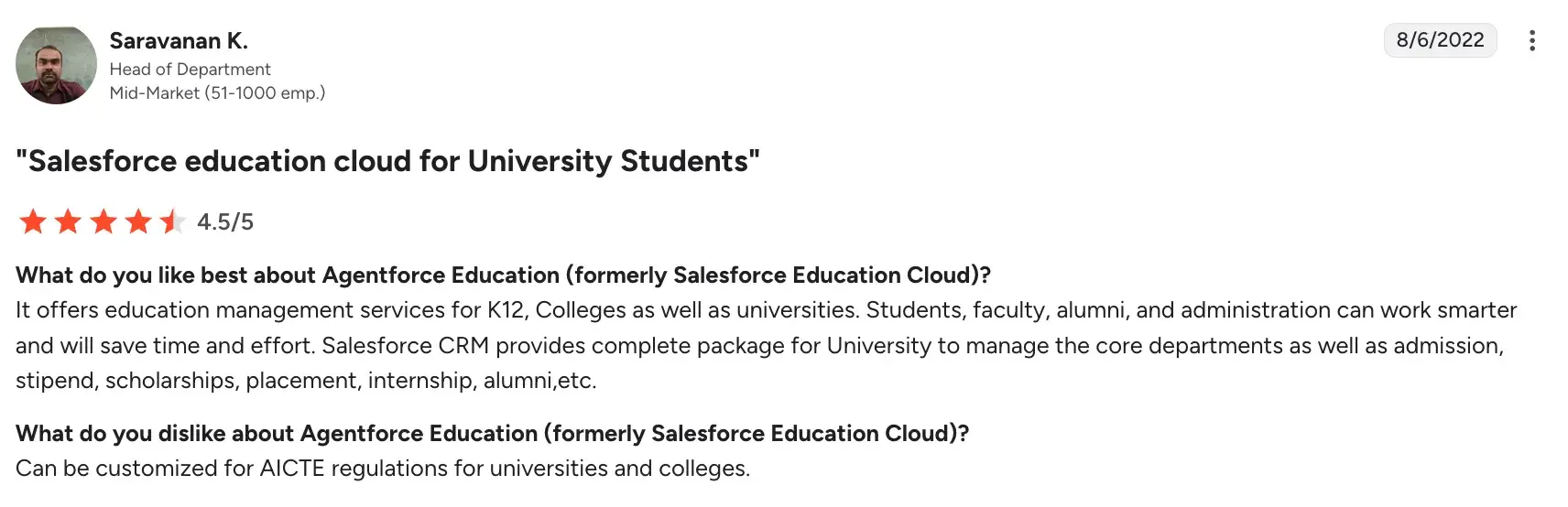The image size is (1568, 507).
Task: Click the 4.5/5 rating score text
Action: click(225, 222)
